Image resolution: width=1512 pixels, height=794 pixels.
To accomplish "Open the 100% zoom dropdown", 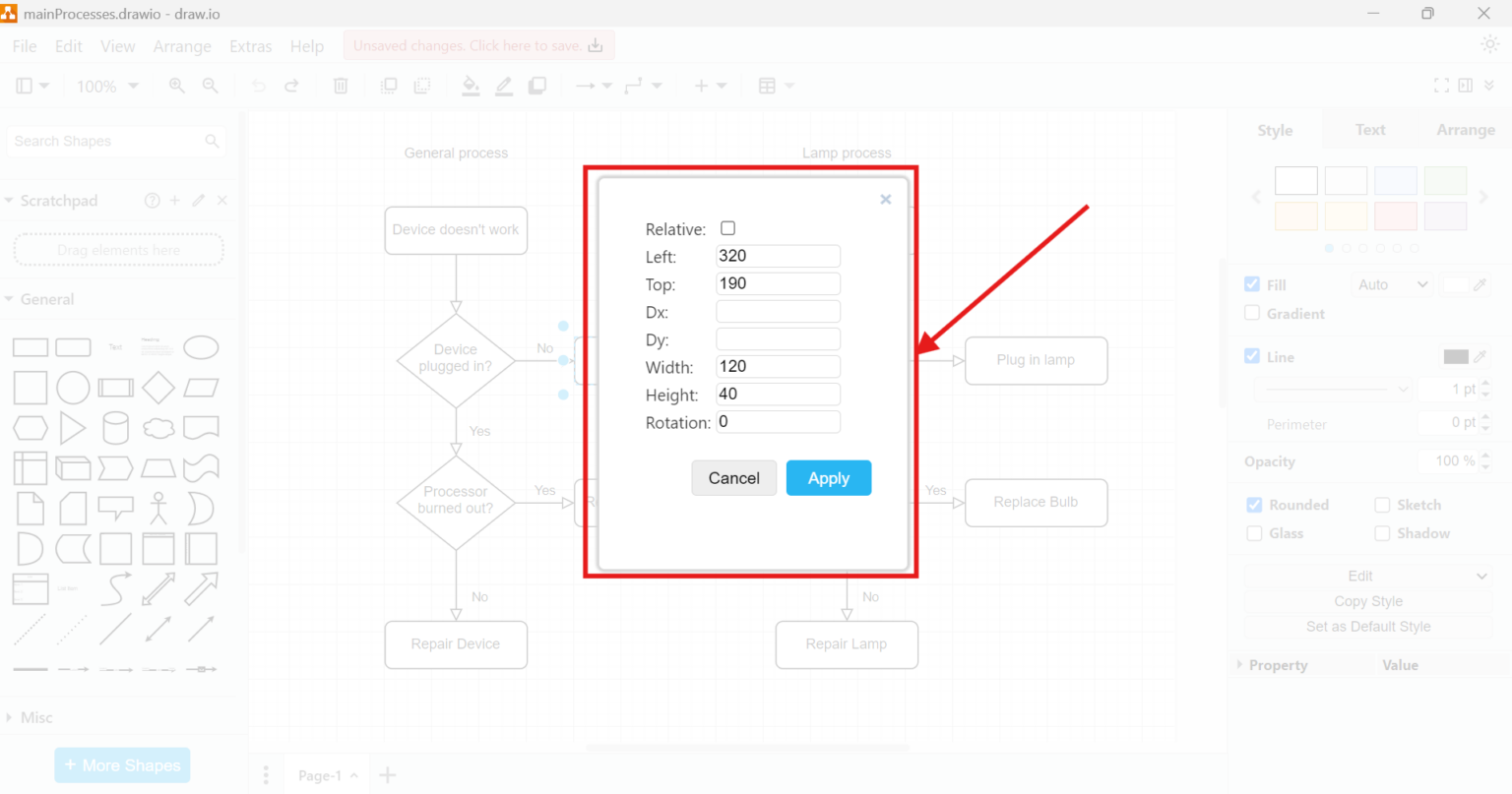I will (107, 86).
